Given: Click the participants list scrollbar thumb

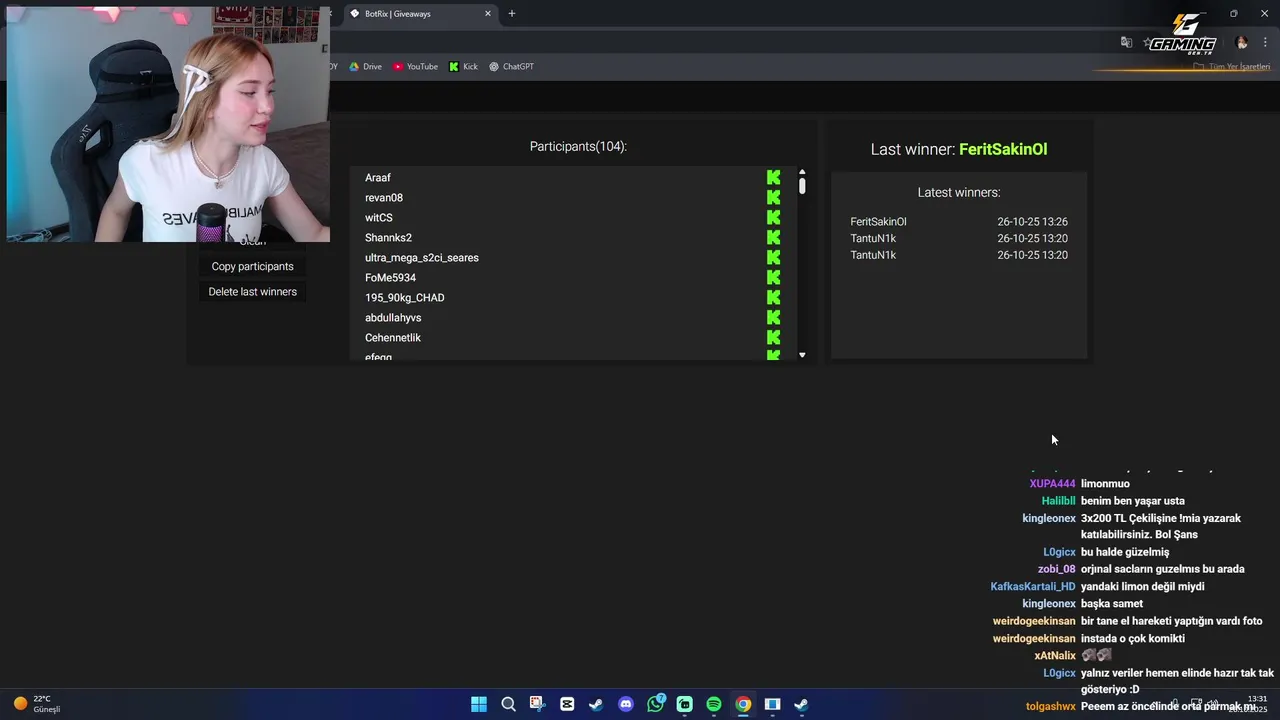Looking at the screenshot, I should 802,185.
